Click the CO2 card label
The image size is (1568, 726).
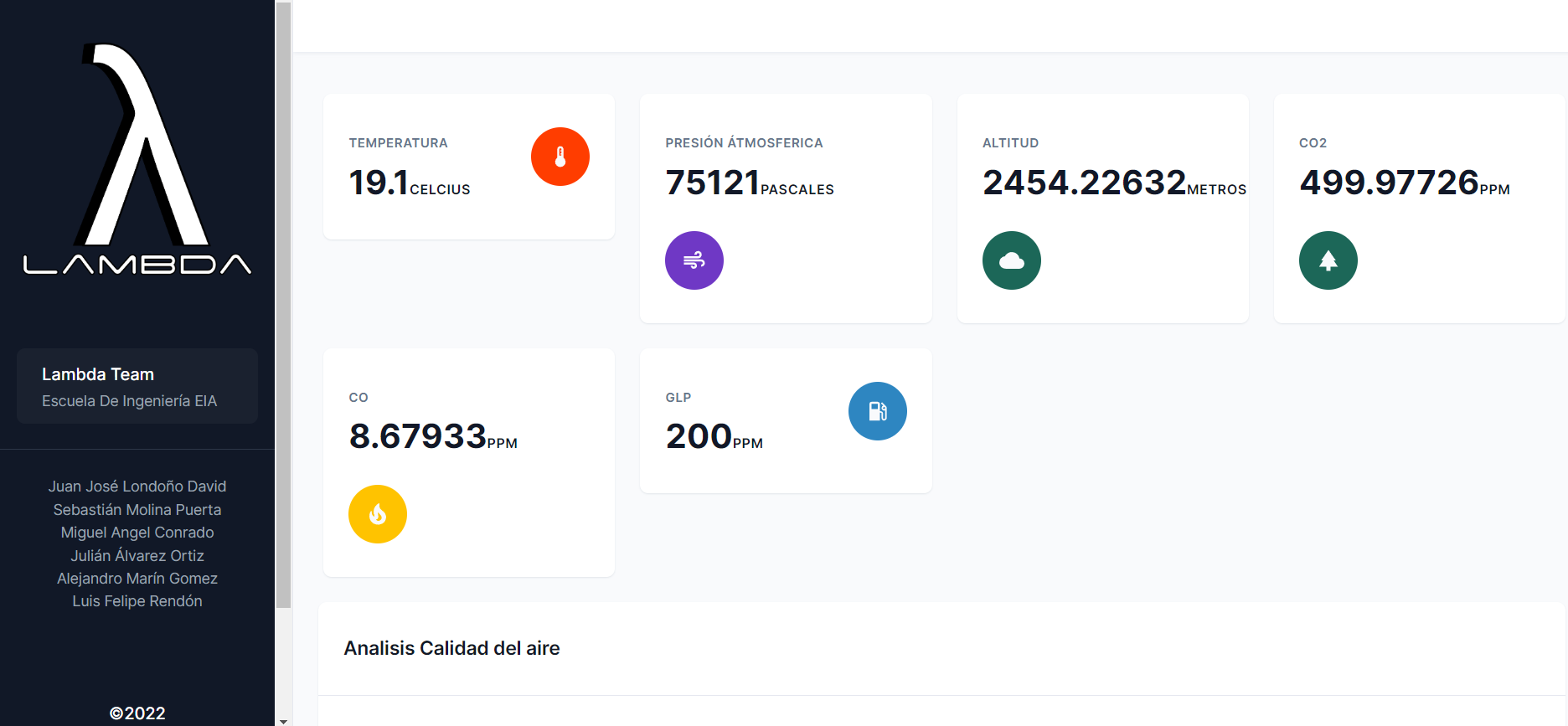tap(1313, 143)
